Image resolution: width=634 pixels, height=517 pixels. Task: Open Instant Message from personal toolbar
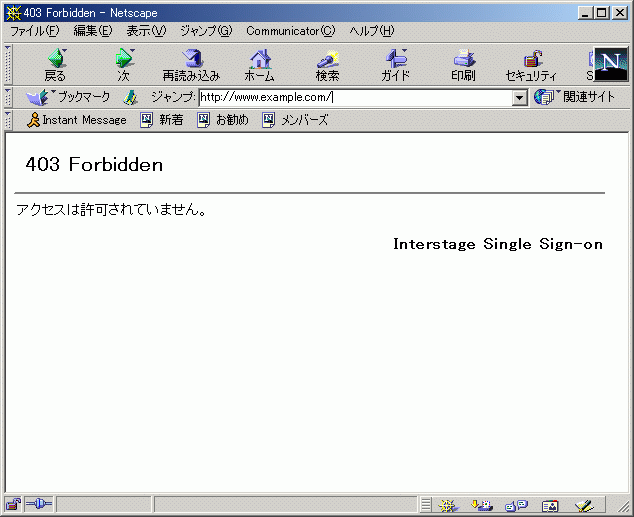tap(77, 120)
